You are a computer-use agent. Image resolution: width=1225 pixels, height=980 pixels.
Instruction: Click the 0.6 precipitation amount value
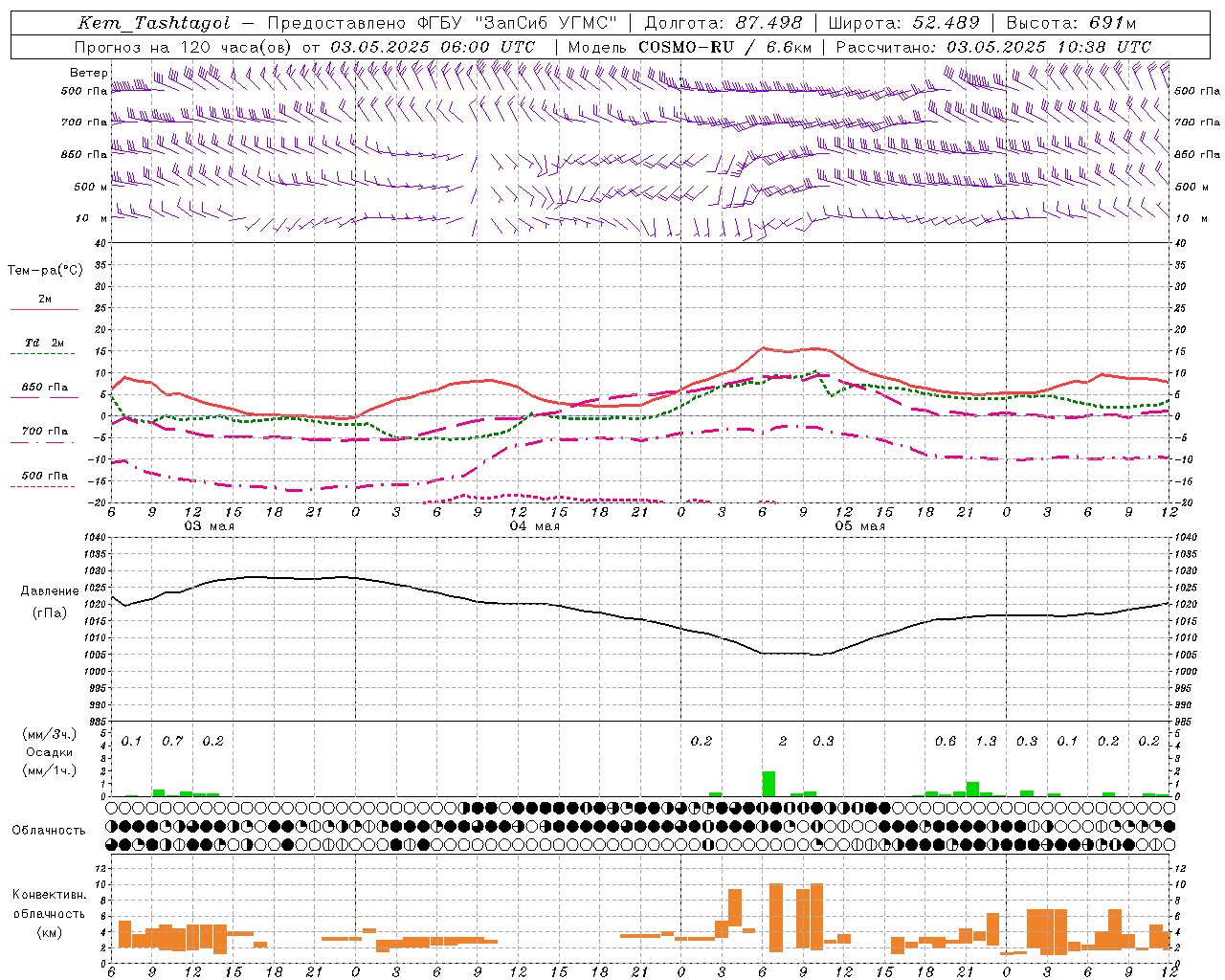click(x=946, y=741)
